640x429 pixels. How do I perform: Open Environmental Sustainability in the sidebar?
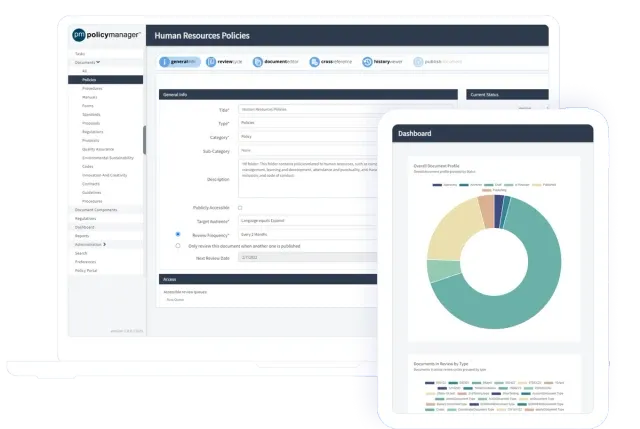(x=108, y=158)
